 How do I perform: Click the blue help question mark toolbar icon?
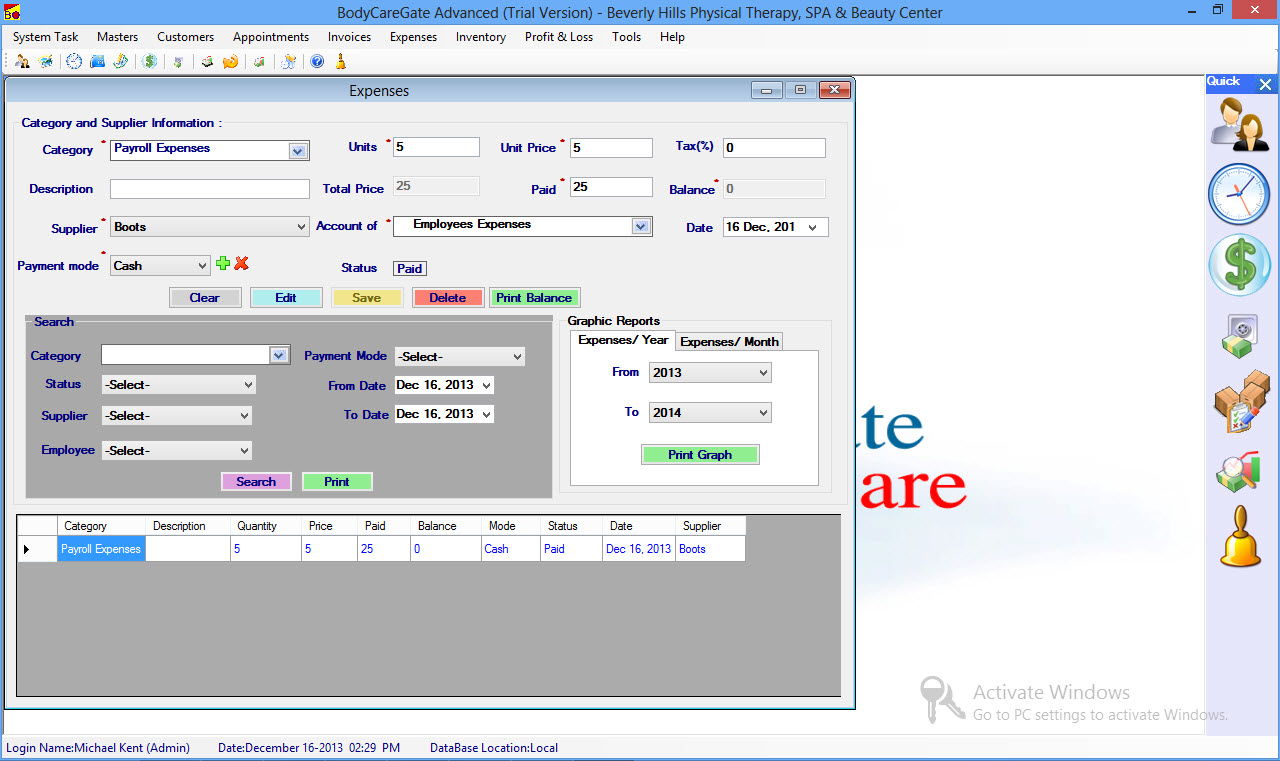pos(317,62)
